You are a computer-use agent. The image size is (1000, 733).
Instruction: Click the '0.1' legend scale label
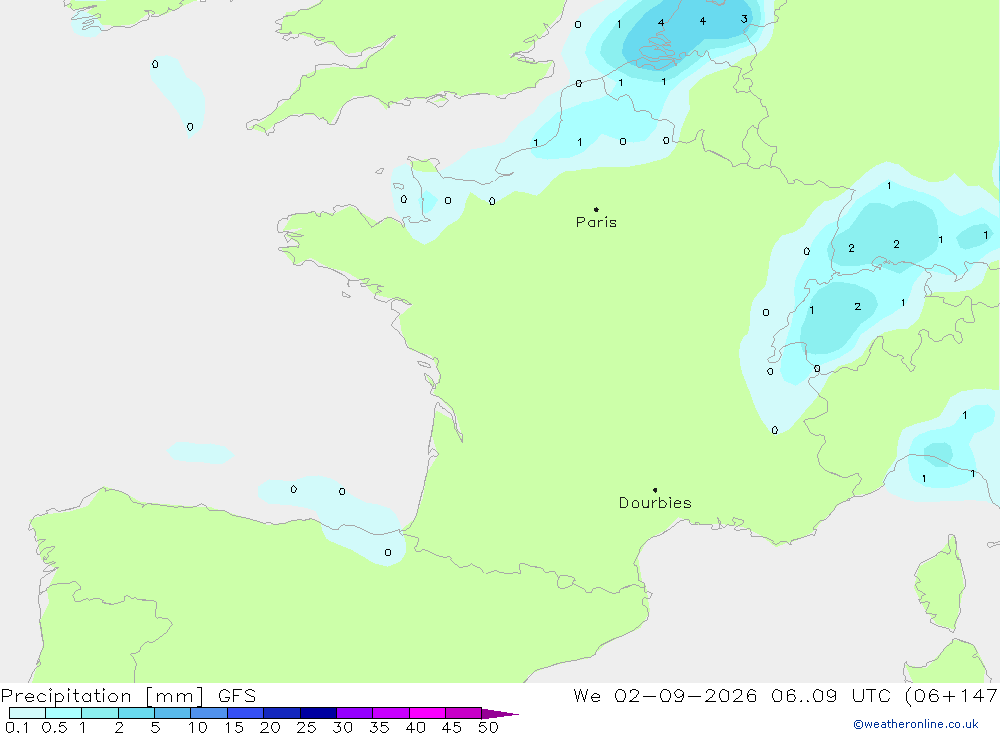click(x=17, y=727)
